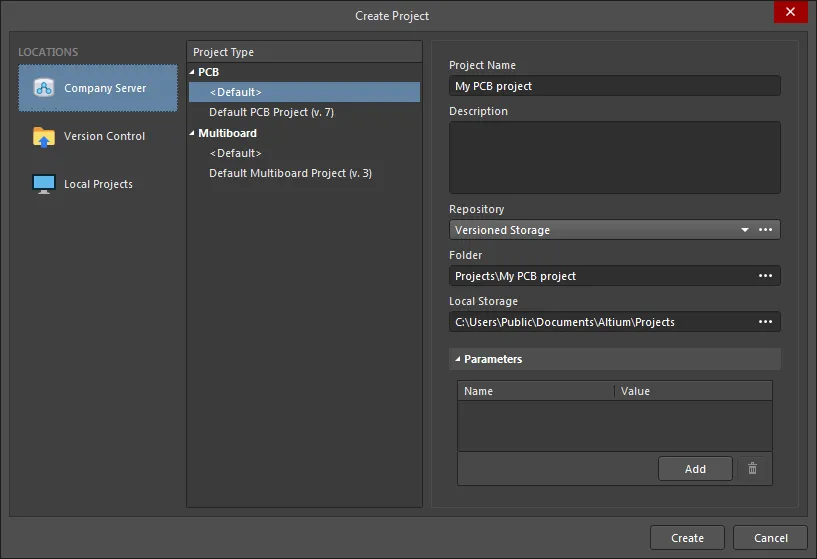Edit the Project Name field

coord(615,86)
